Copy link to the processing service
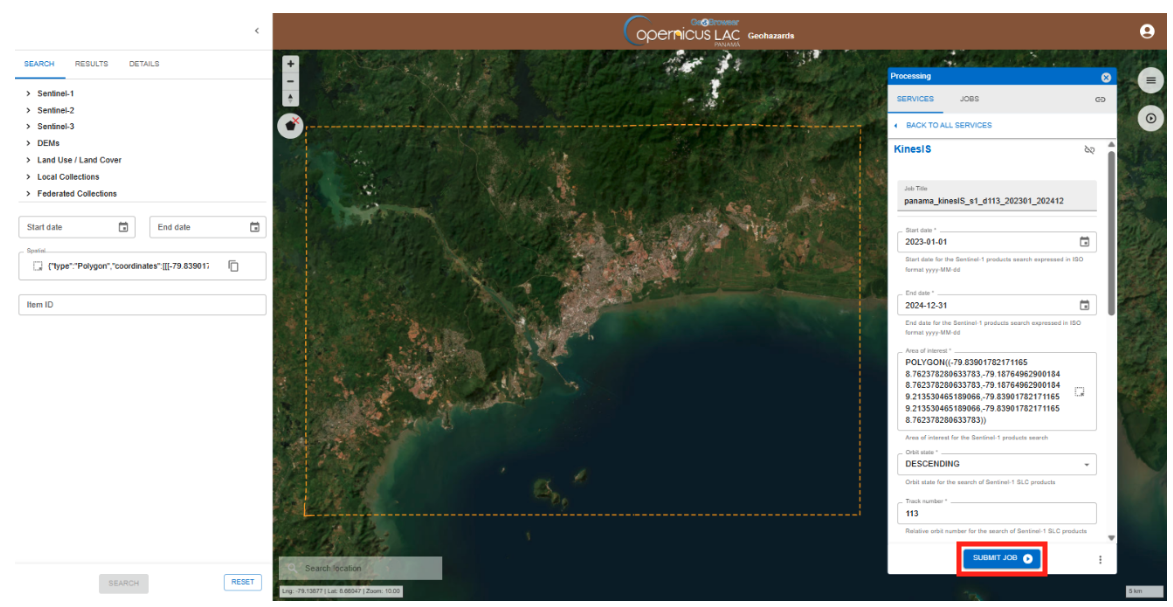Image resolution: width=1173 pixels, height=607 pixels. 1100,99
